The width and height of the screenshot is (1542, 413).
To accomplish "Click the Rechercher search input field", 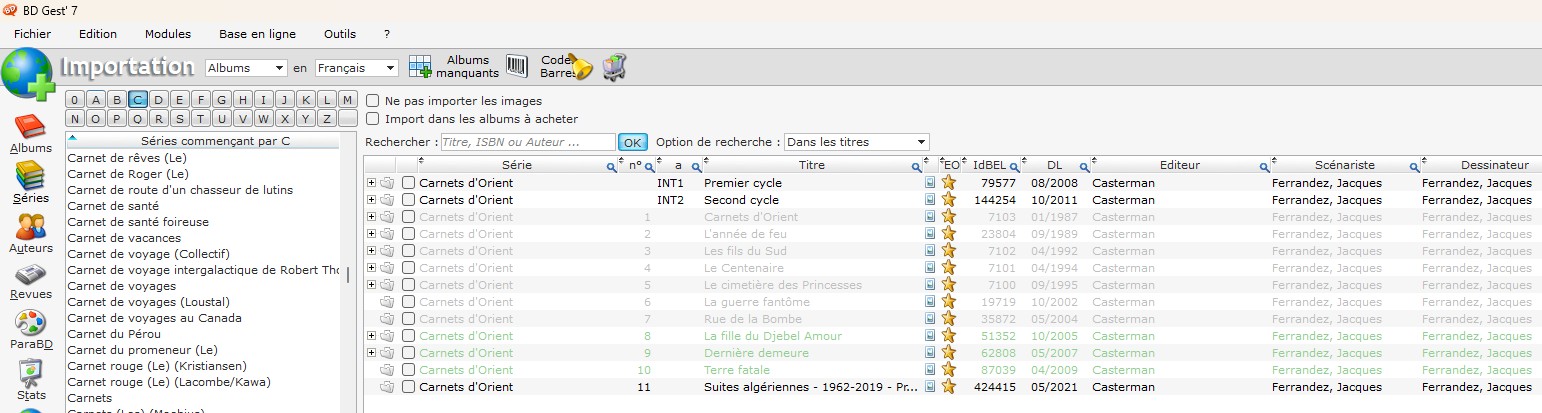I will [527, 142].
